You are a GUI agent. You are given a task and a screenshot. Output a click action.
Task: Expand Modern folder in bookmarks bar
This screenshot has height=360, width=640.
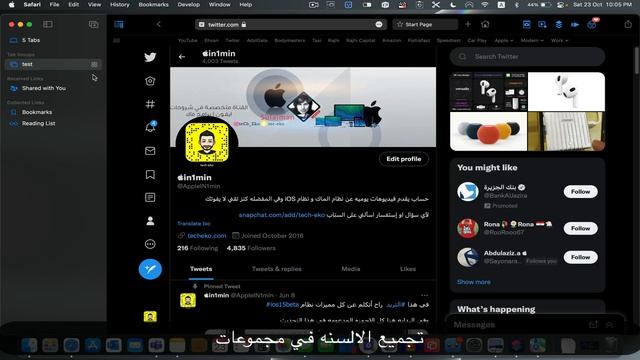pyautogui.click(x=532, y=40)
